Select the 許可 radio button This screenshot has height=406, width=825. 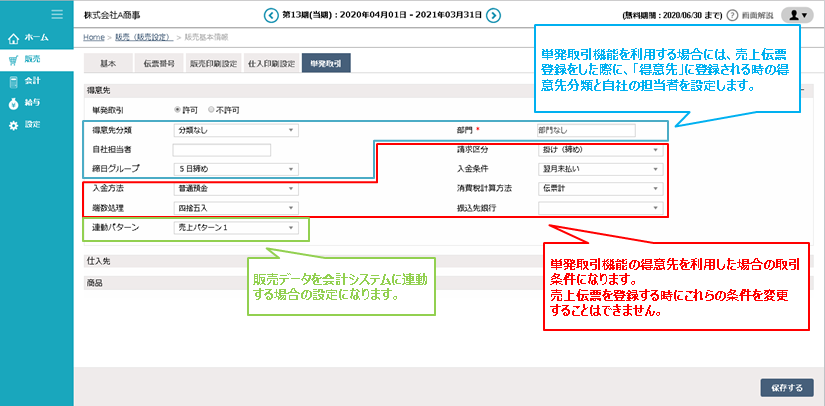pos(177,110)
